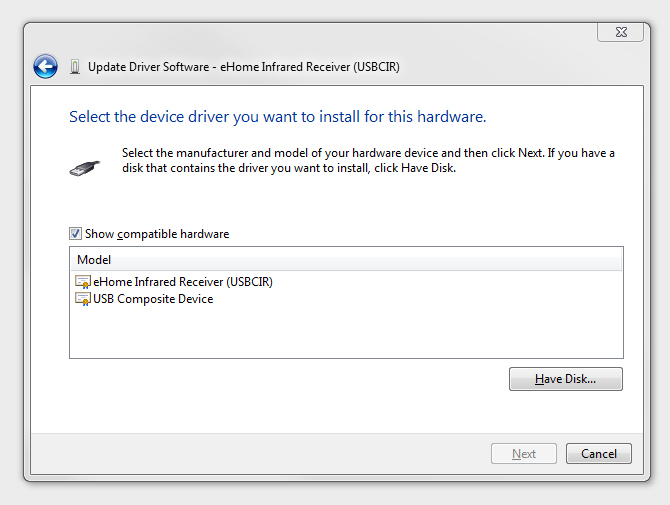Click the Model column header
670x505 pixels.
(346, 259)
